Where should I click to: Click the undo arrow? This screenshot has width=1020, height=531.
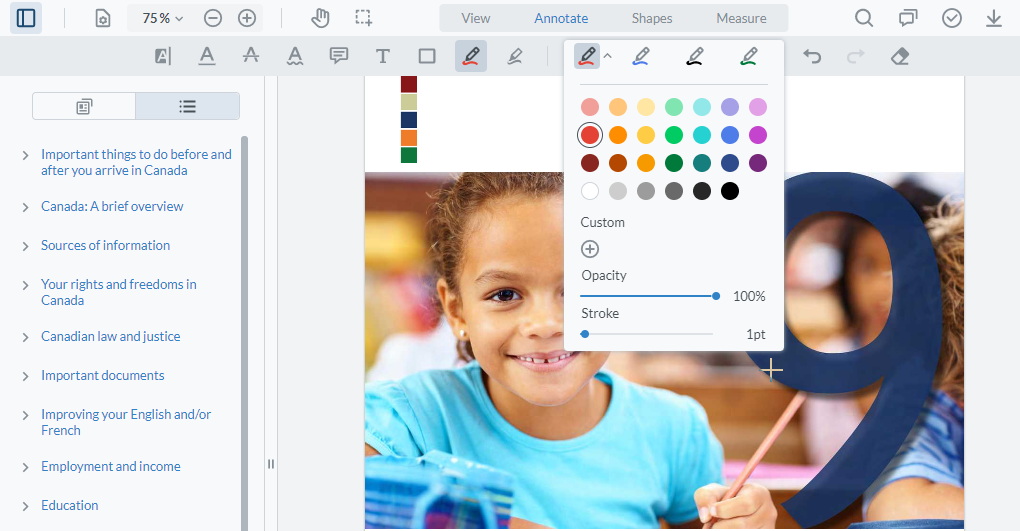coord(812,57)
